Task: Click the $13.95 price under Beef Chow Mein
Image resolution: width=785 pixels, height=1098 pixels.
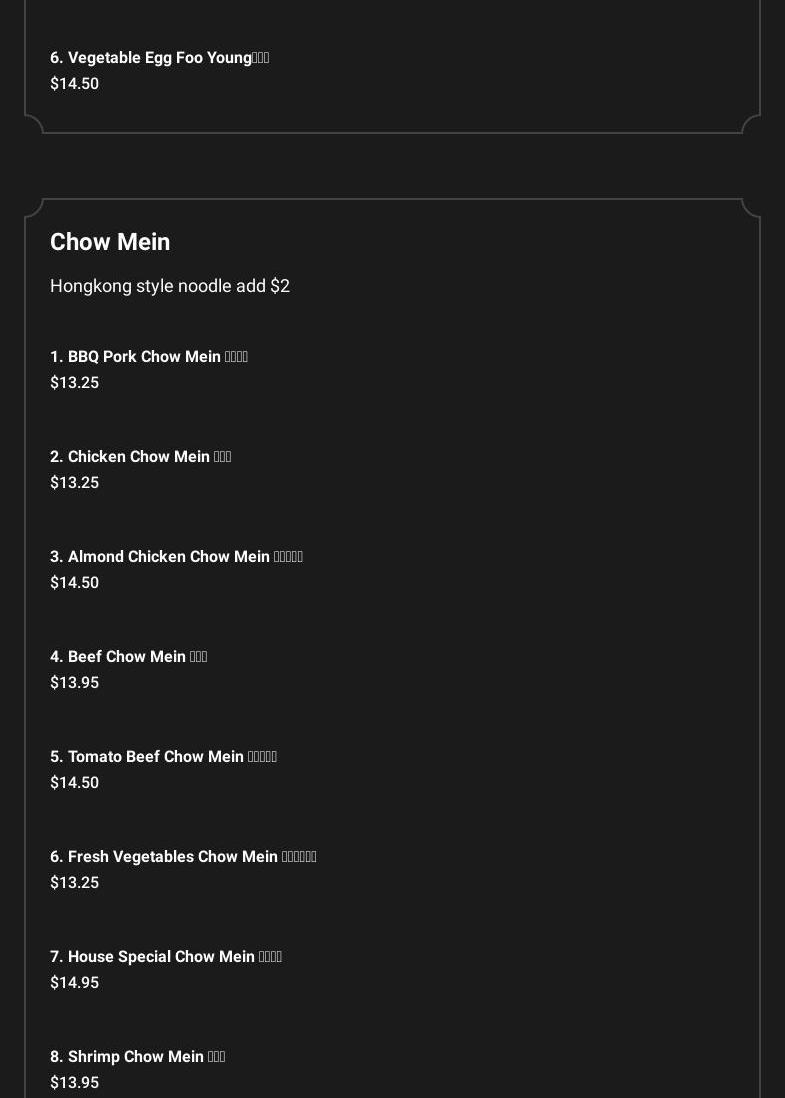Action: point(75,683)
